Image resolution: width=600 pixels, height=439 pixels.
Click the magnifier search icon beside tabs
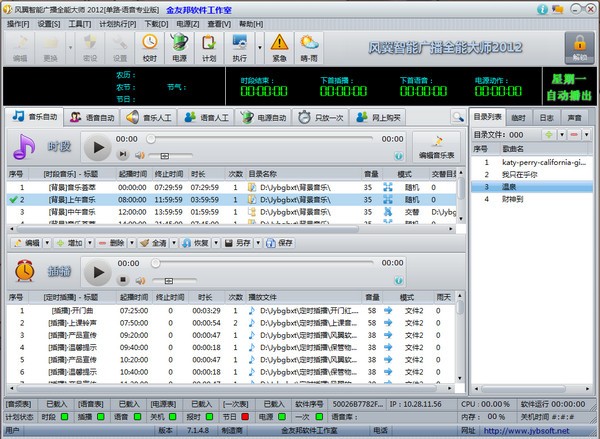pos(458,117)
